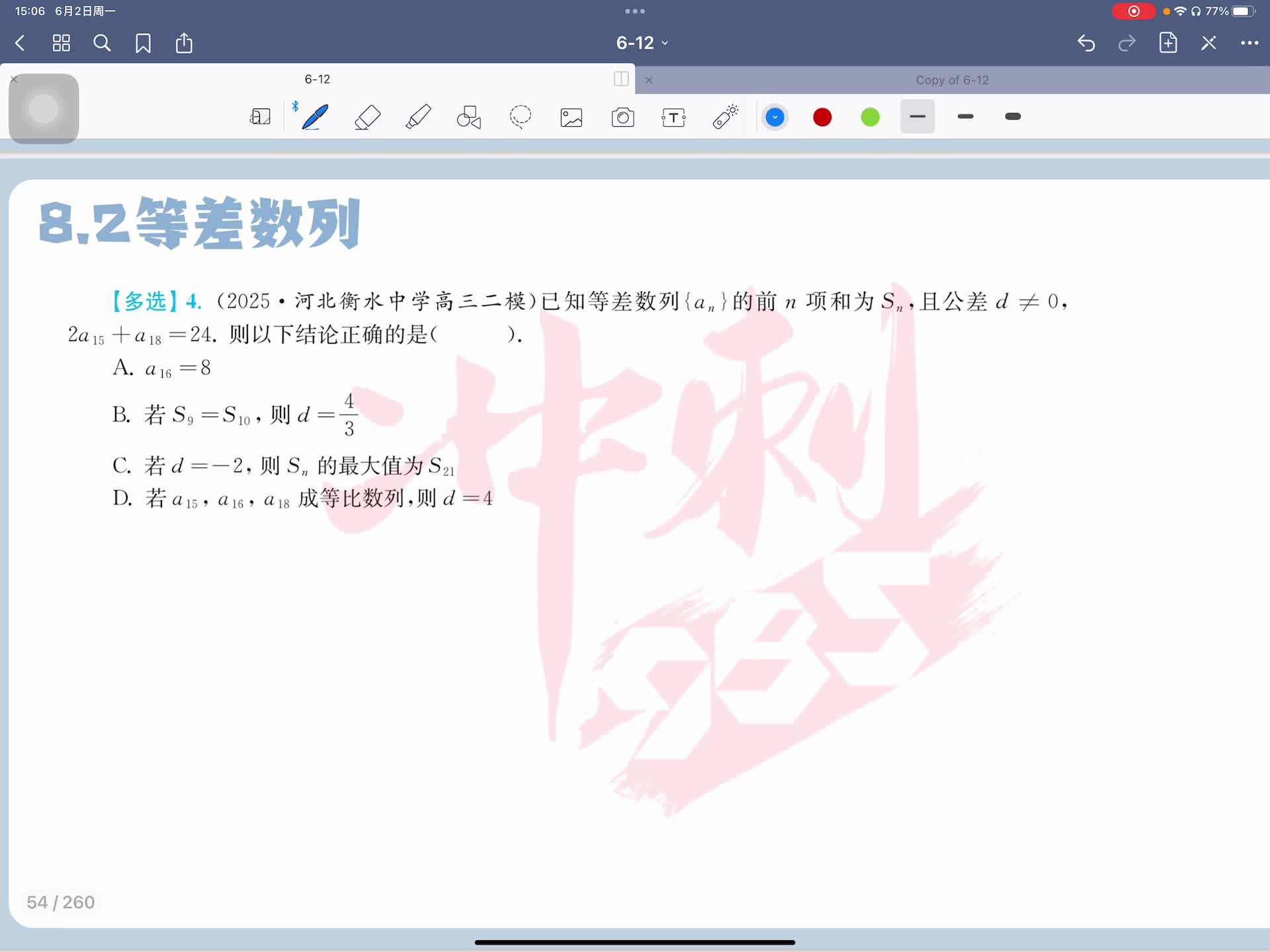Select the Highlighter tool
This screenshot has height=952, width=1270.
pos(418,117)
